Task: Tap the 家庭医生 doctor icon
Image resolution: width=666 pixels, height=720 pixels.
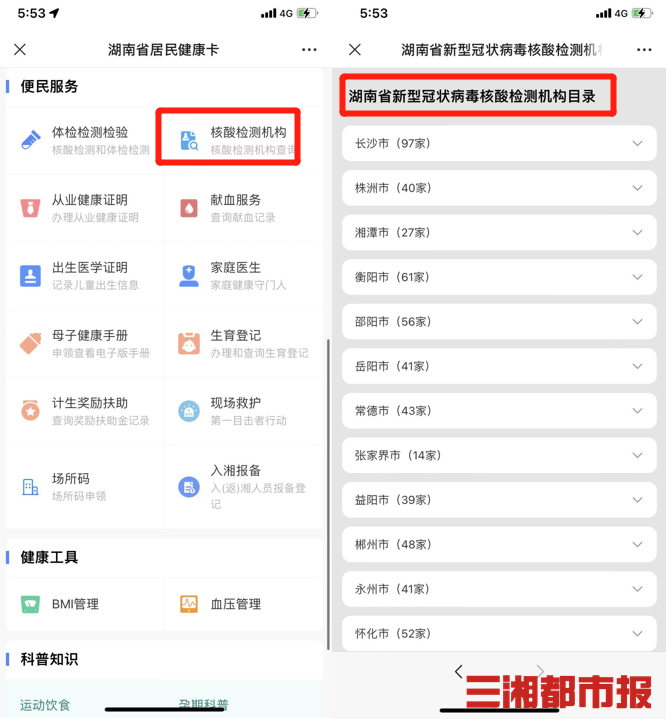Action: (189, 276)
